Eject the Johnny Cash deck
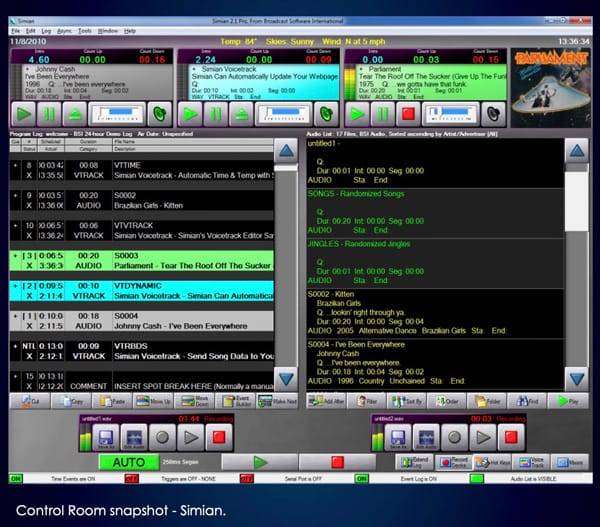 point(74,114)
